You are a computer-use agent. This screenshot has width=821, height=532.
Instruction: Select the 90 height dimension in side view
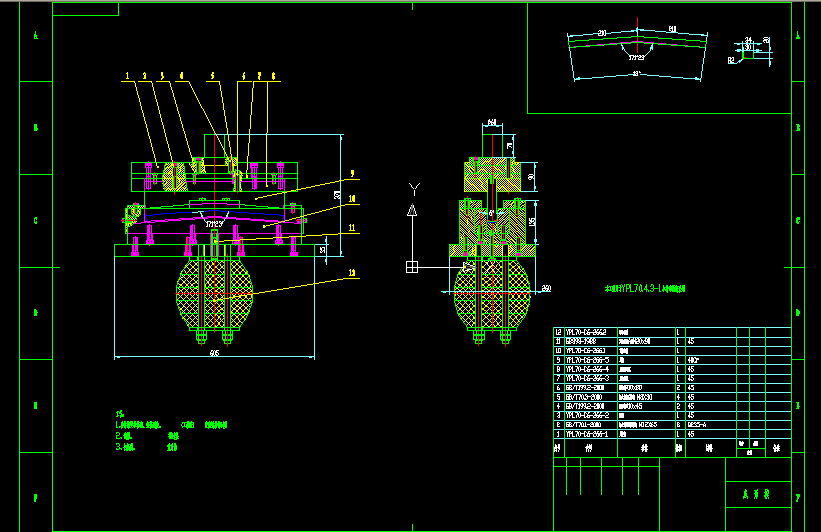(x=531, y=177)
